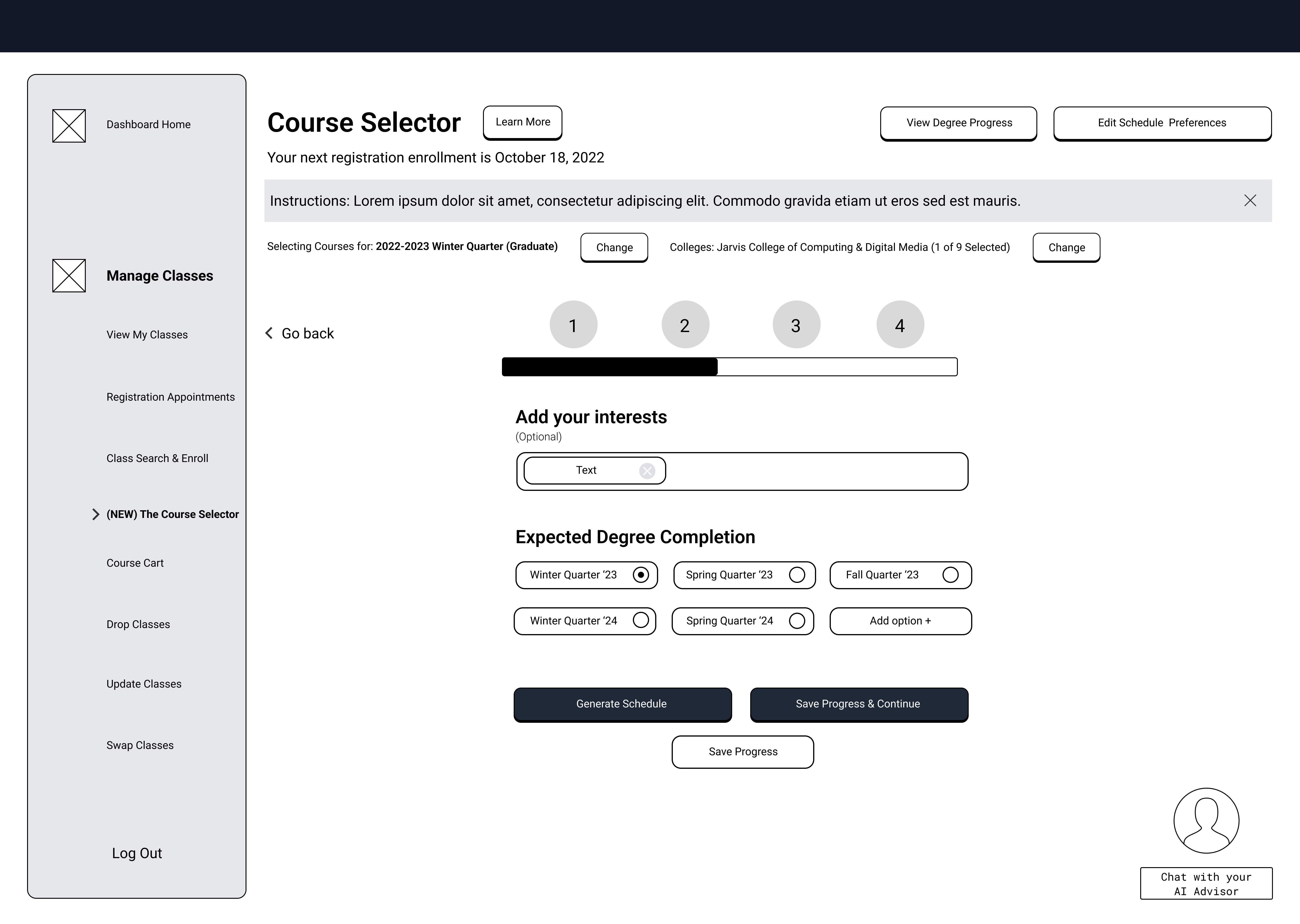Click the Course Selector page title
This screenshot has height=924, width=1300.
point(364,123)
